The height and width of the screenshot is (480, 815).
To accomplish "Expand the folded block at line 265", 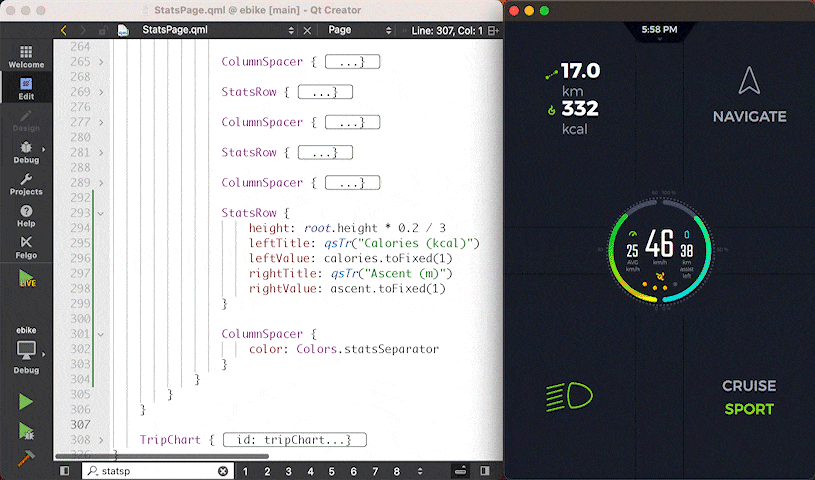I will pos(102,62).
